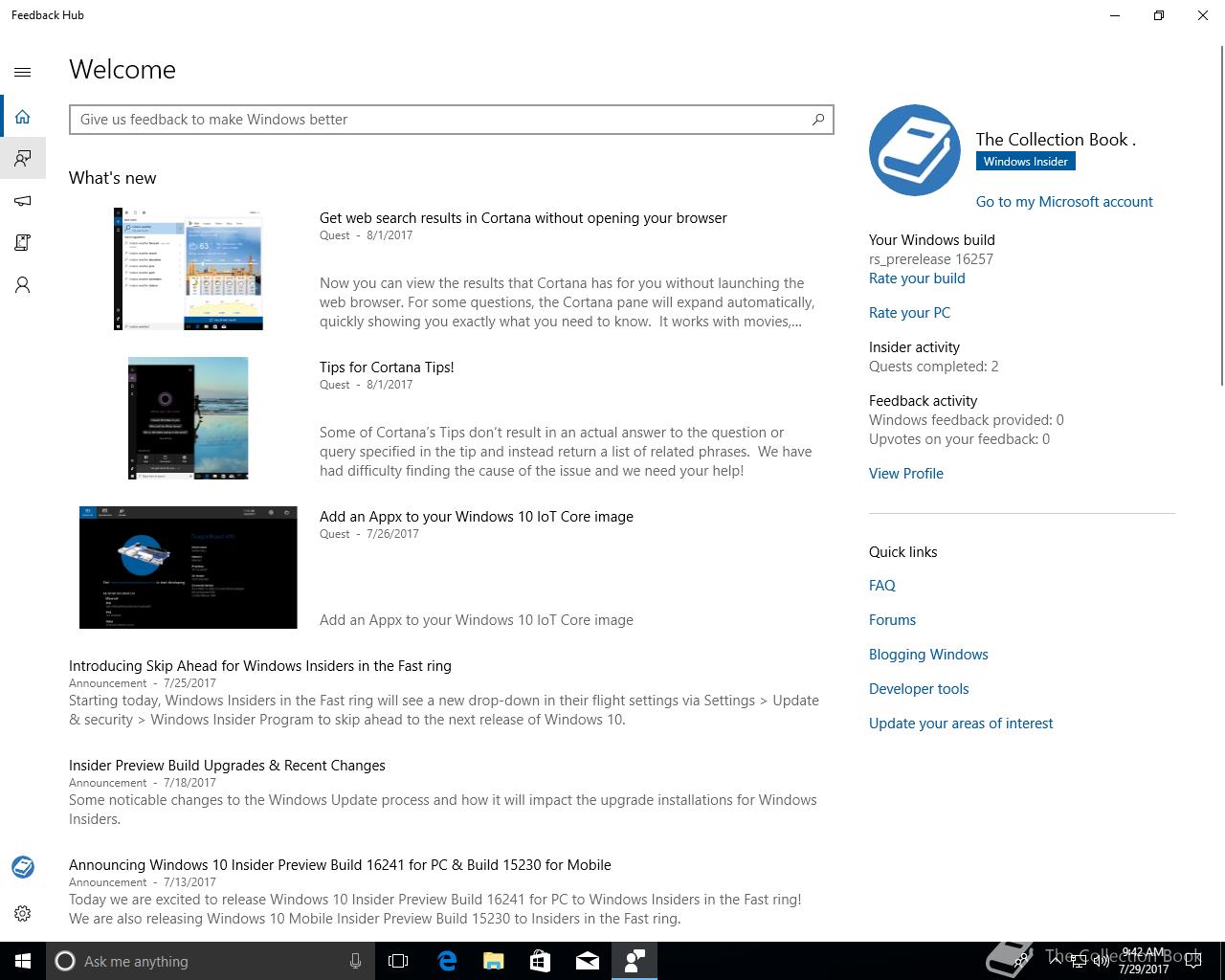Open Tips for Cortana Tips thumbnail
The height and width of the screenshot is (980, 1225).
tap(188, 418)
